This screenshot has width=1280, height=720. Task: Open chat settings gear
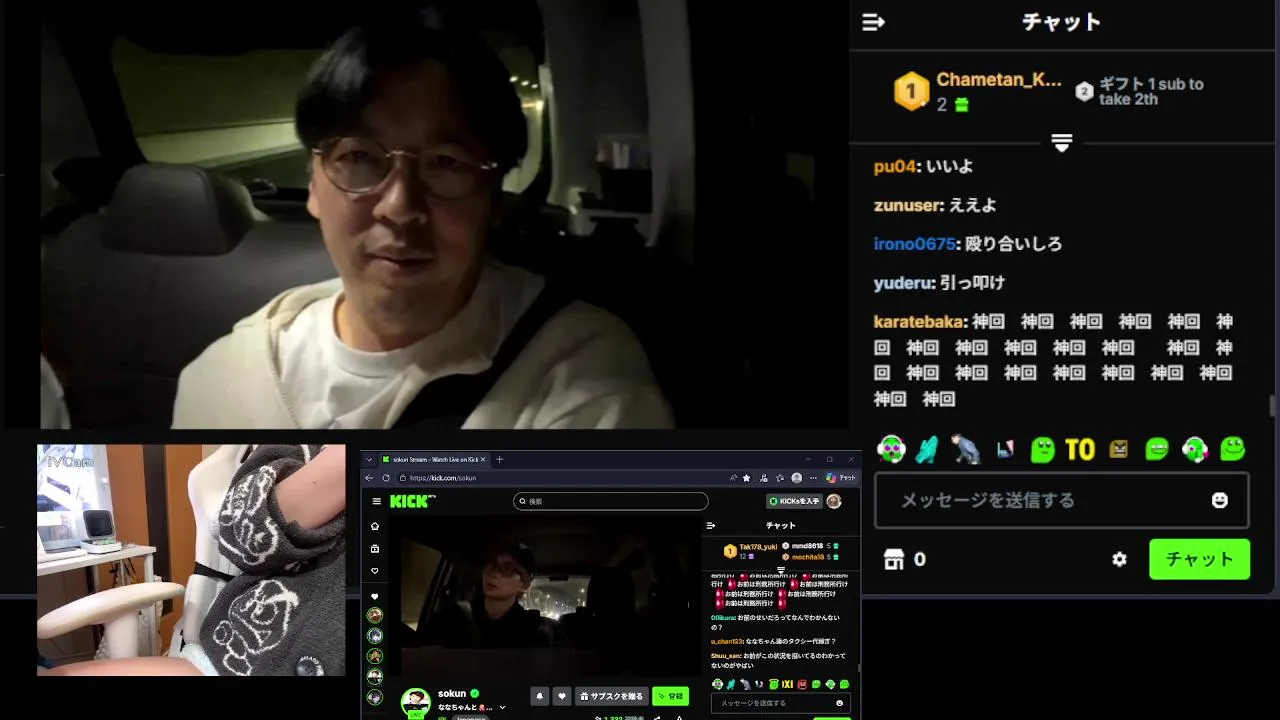pos(1119,560)
